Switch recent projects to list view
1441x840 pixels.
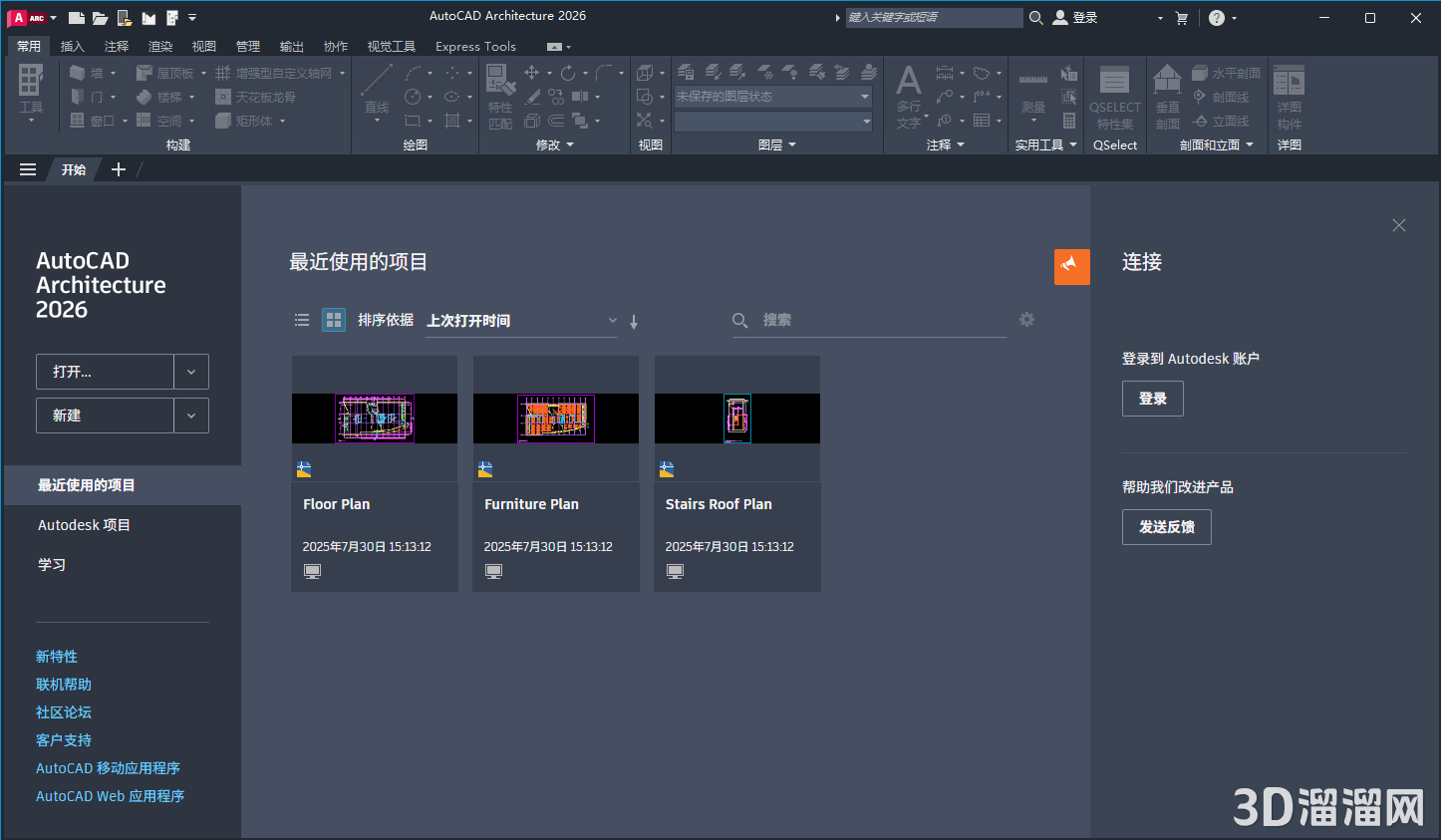pyautogui.click(x=302, y=320)
